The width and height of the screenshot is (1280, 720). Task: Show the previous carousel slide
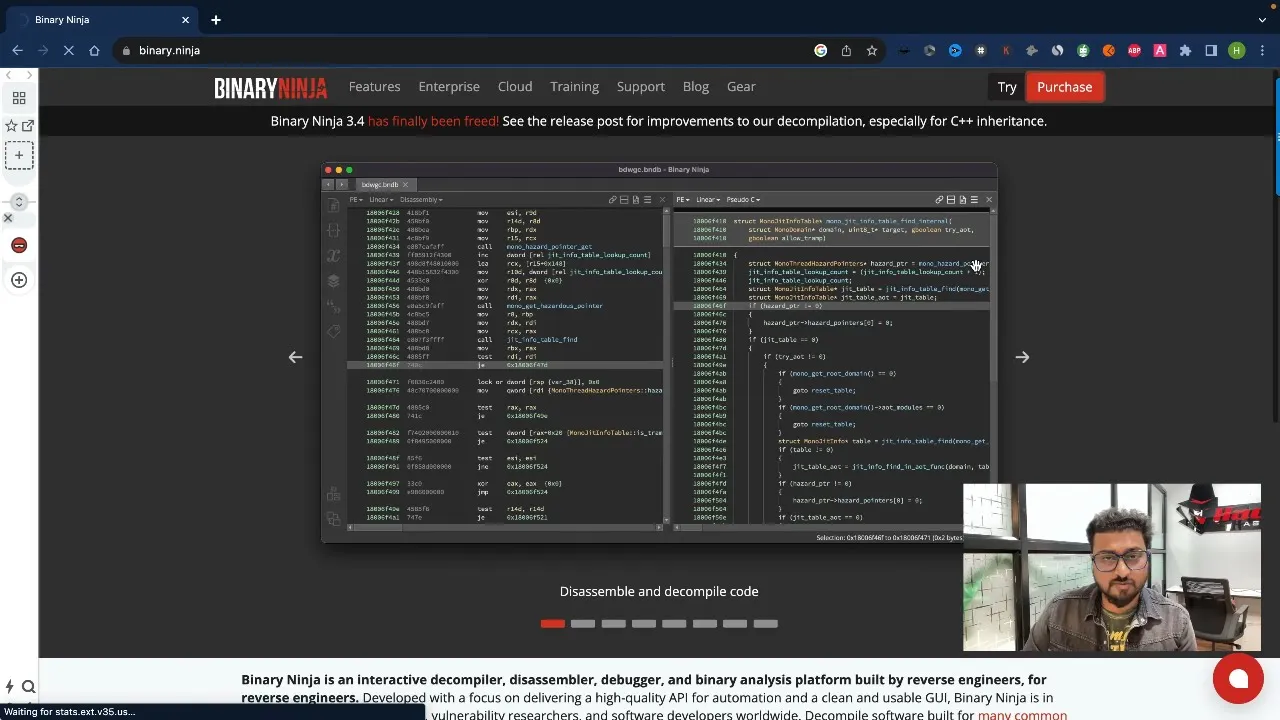click(x=295, y=357)
